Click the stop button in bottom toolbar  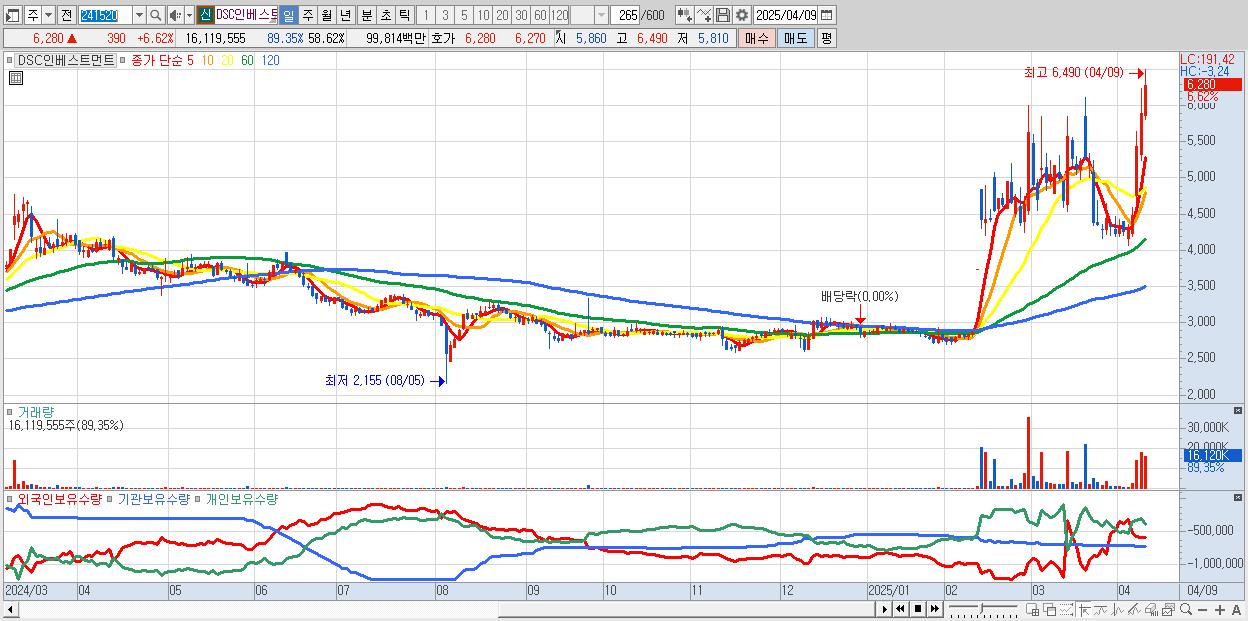[x=918, y=609]
